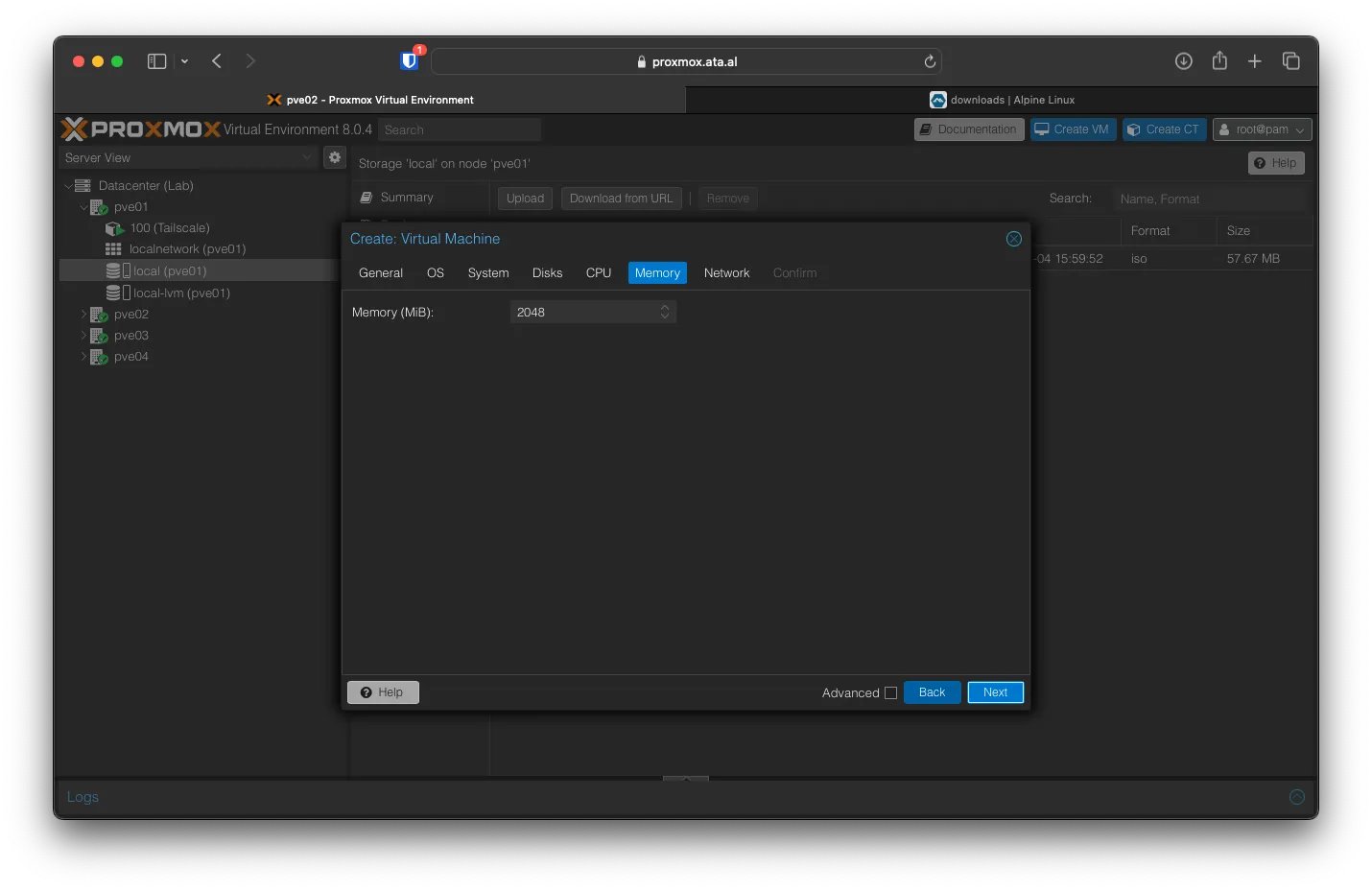Click Create CT button
This screenshot has width=1372, height=890.
[x=1165, y=129]
